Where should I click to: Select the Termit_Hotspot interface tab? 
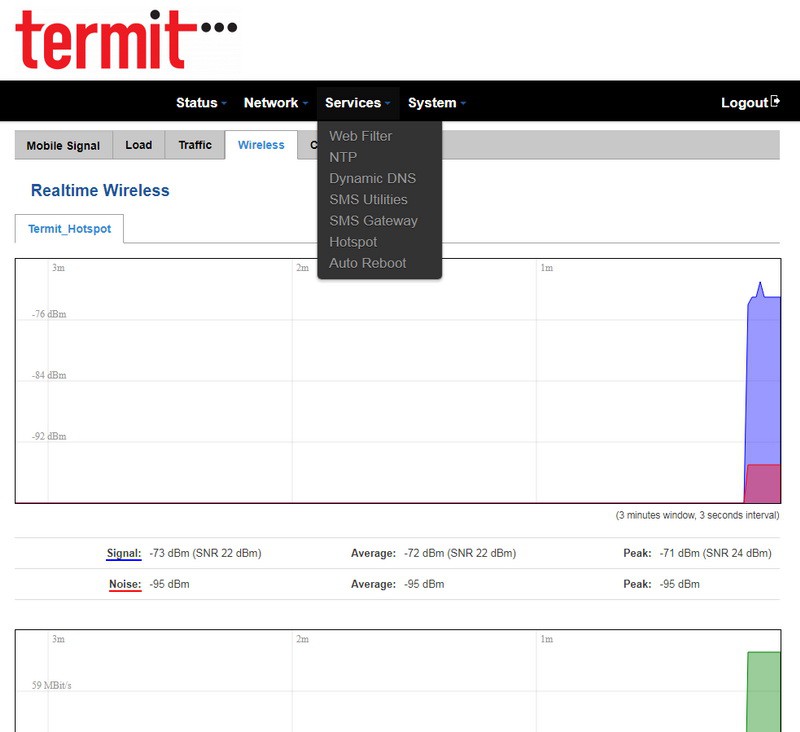(x=69, y=229)
